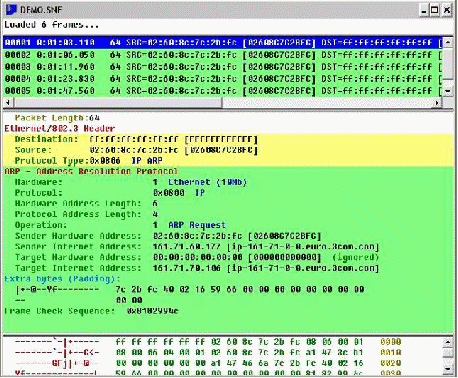This screenshot has width=458, height=378.
Task: Click hex dump row at offset 0010
Action: [208, 352]
